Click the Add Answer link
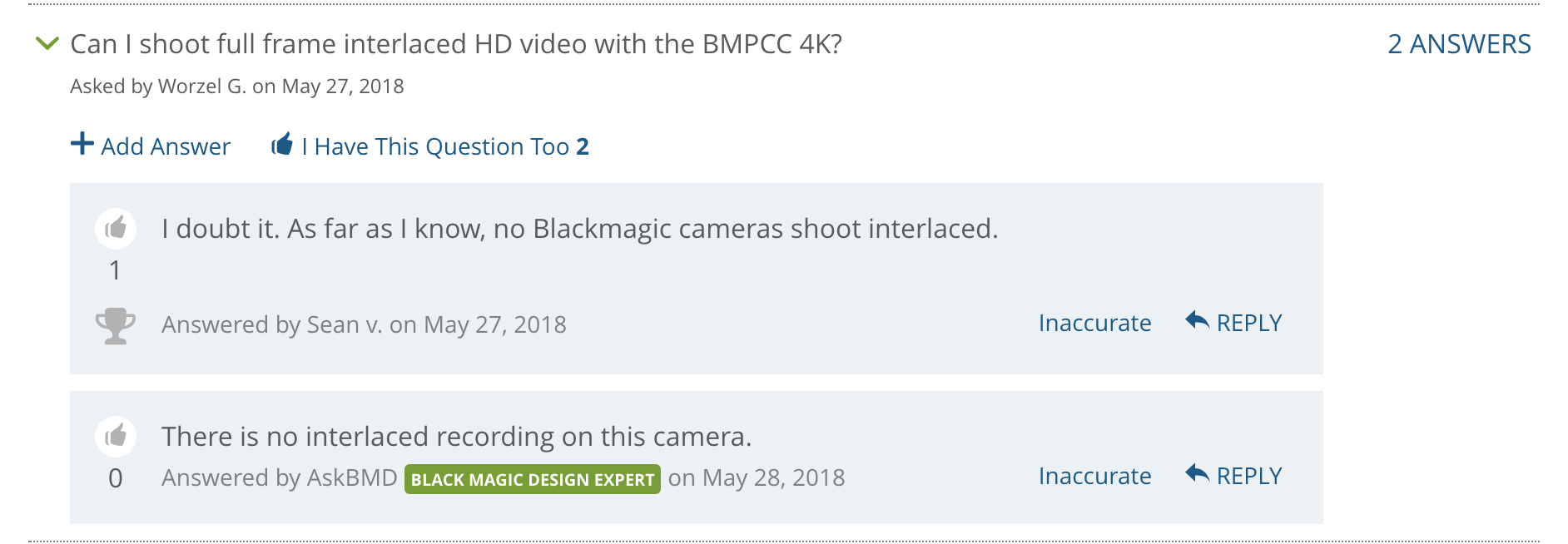Screen dimensions: 1568x544 (x=166, y=146)
